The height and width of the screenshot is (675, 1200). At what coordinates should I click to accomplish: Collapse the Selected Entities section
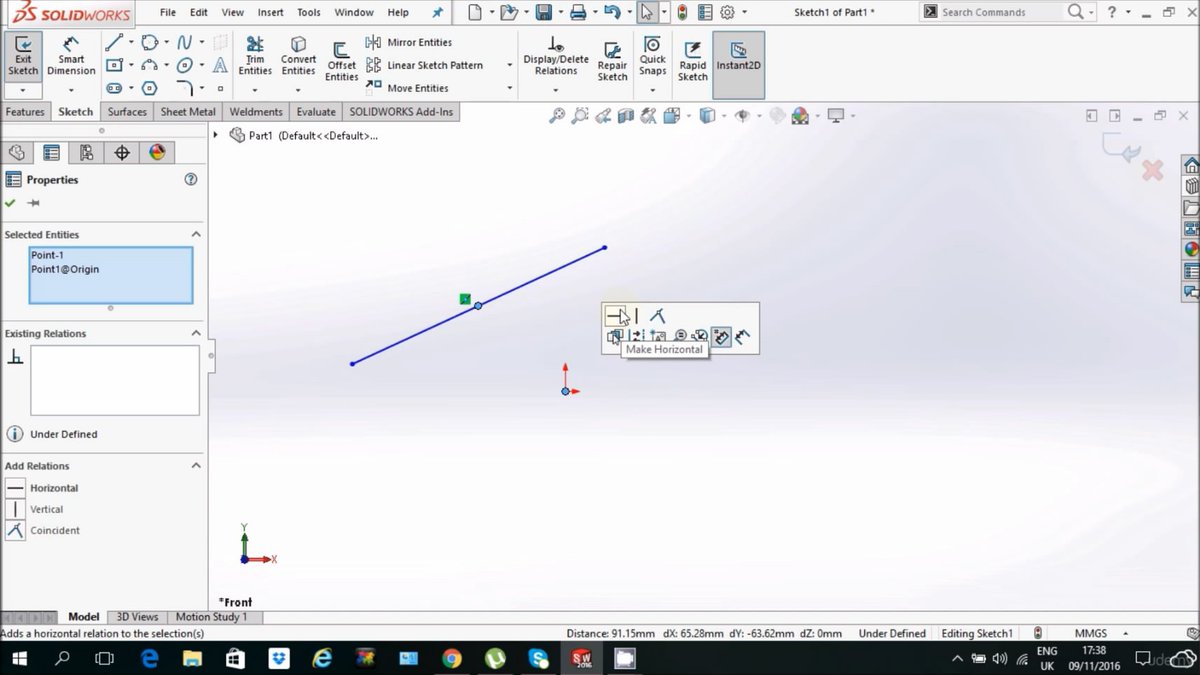[196, 234]
